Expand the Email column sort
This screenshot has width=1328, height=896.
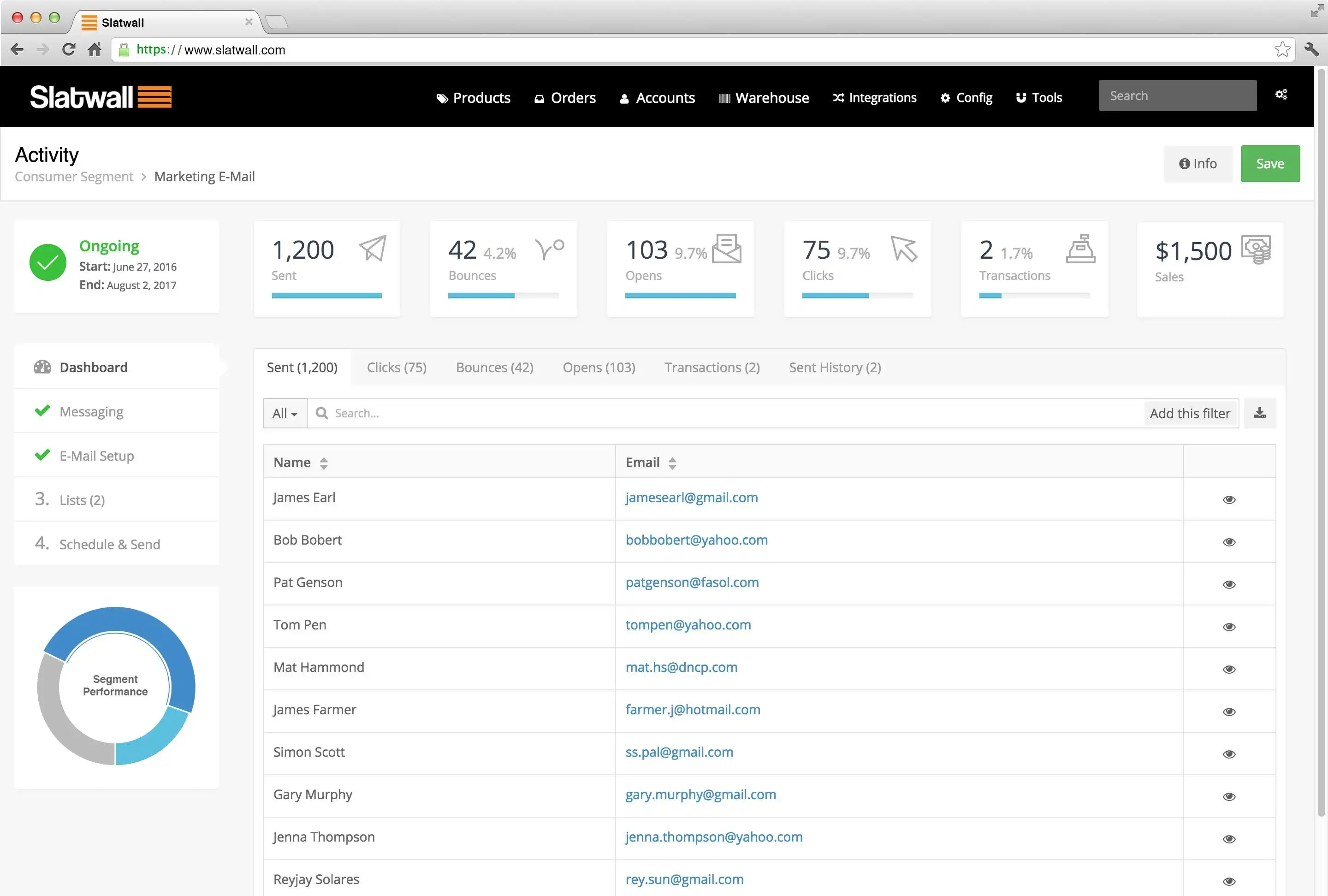tap(672, 463)
